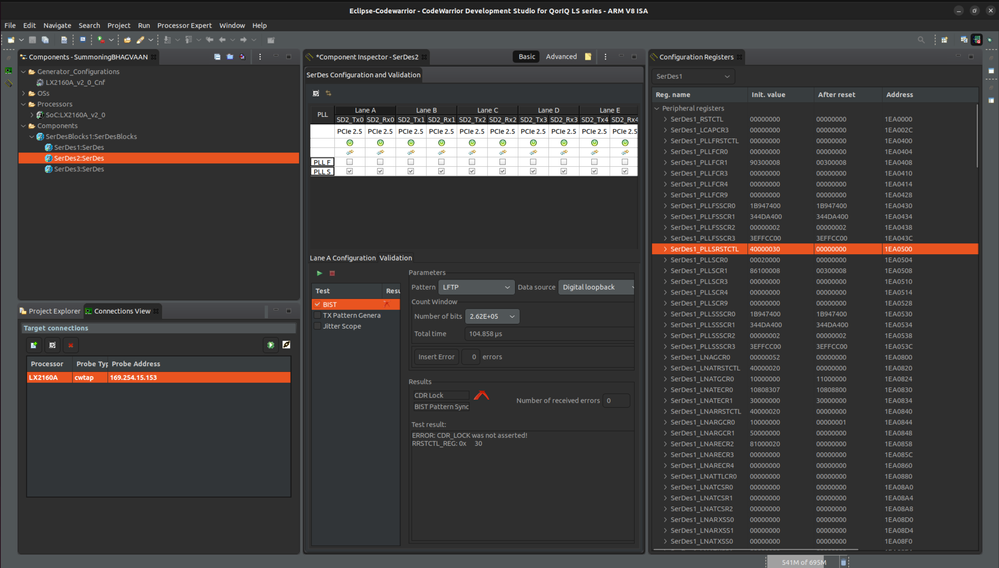Image resolution: width=999 pixels, height=568 pixels.
Task: Click the Basic view mode button
Action: tap(527, 57)
